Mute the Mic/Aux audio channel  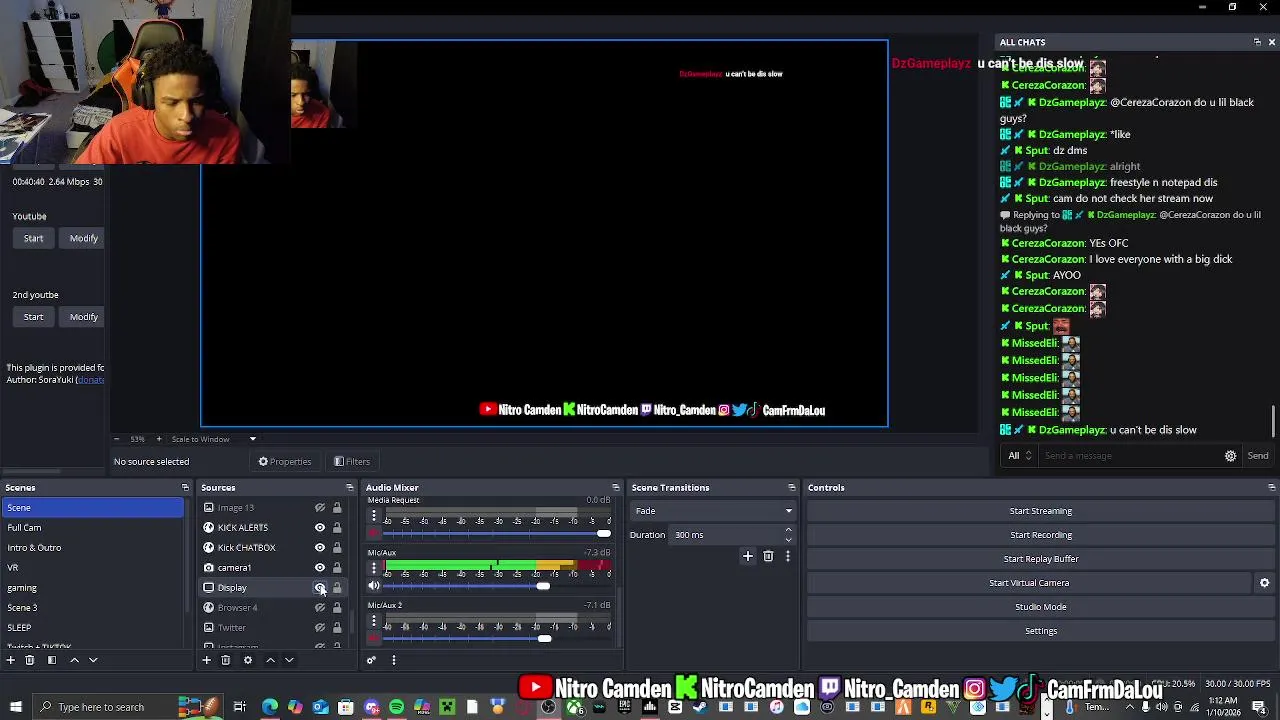374,586
